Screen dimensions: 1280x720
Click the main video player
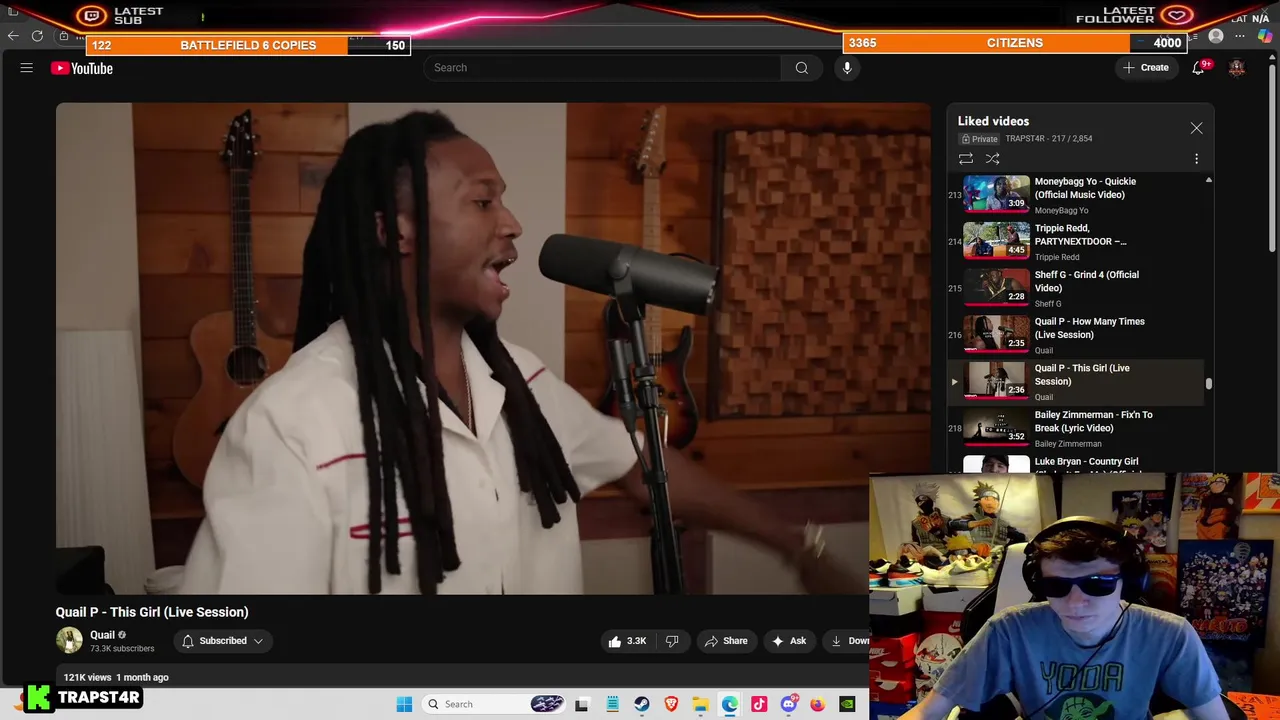pos(493,349)
